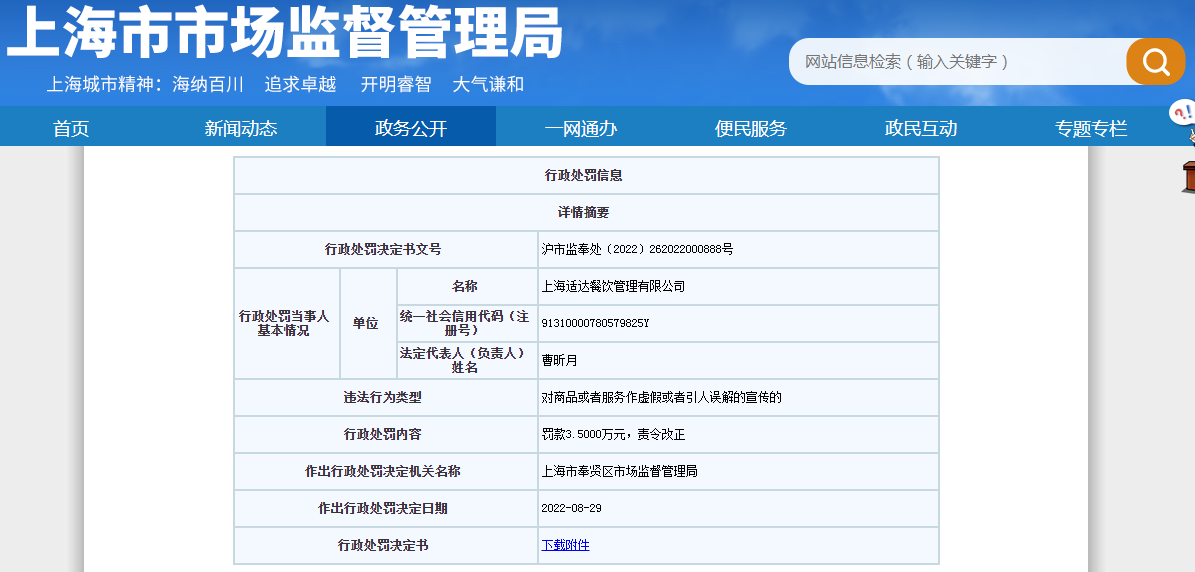The width and height of the screenshot is (1195, 572).
Task: Select penalty text 罚款3.5000万元，责令改正
Action: pos(614,434)
